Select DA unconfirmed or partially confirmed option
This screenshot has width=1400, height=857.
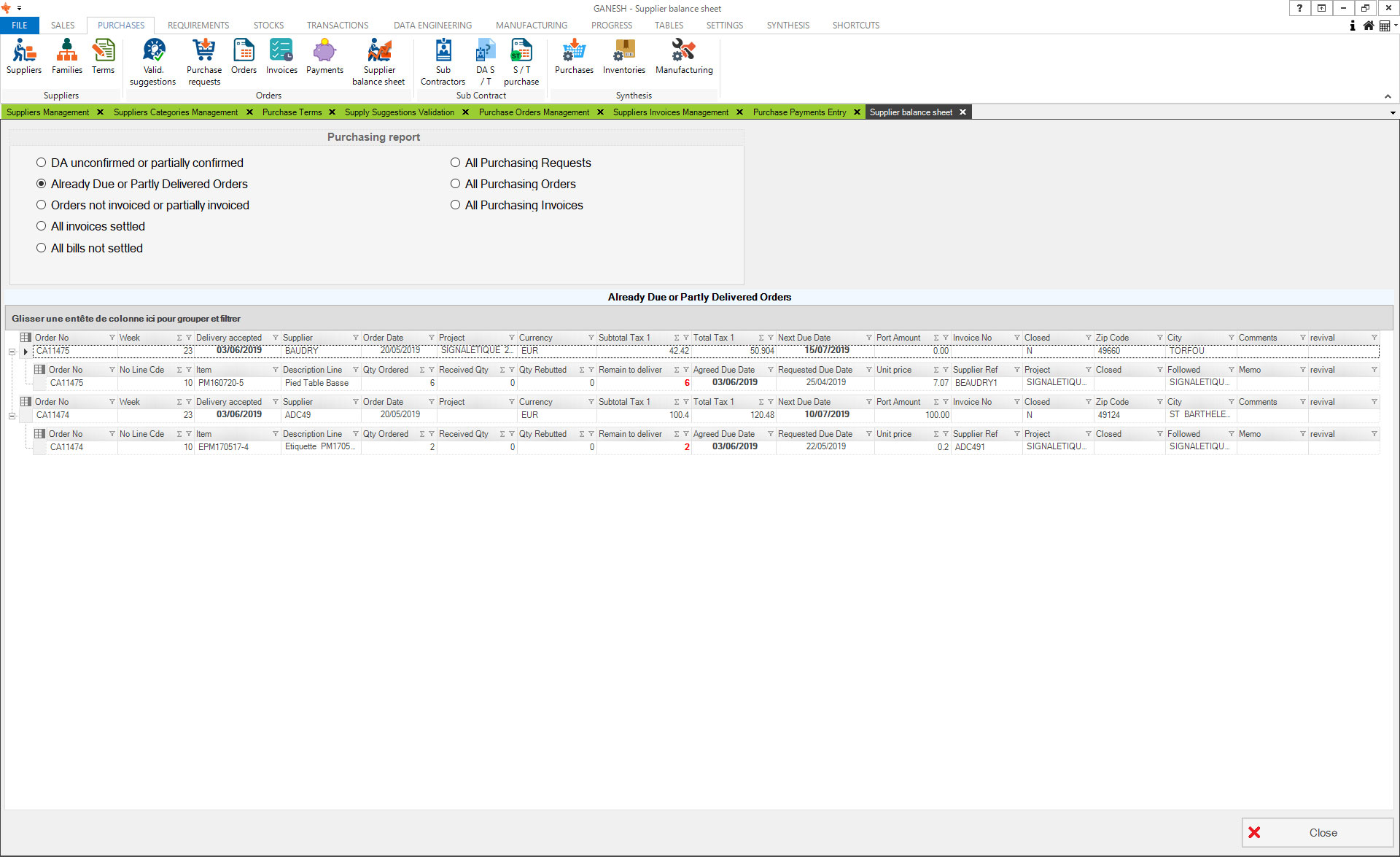42,163
